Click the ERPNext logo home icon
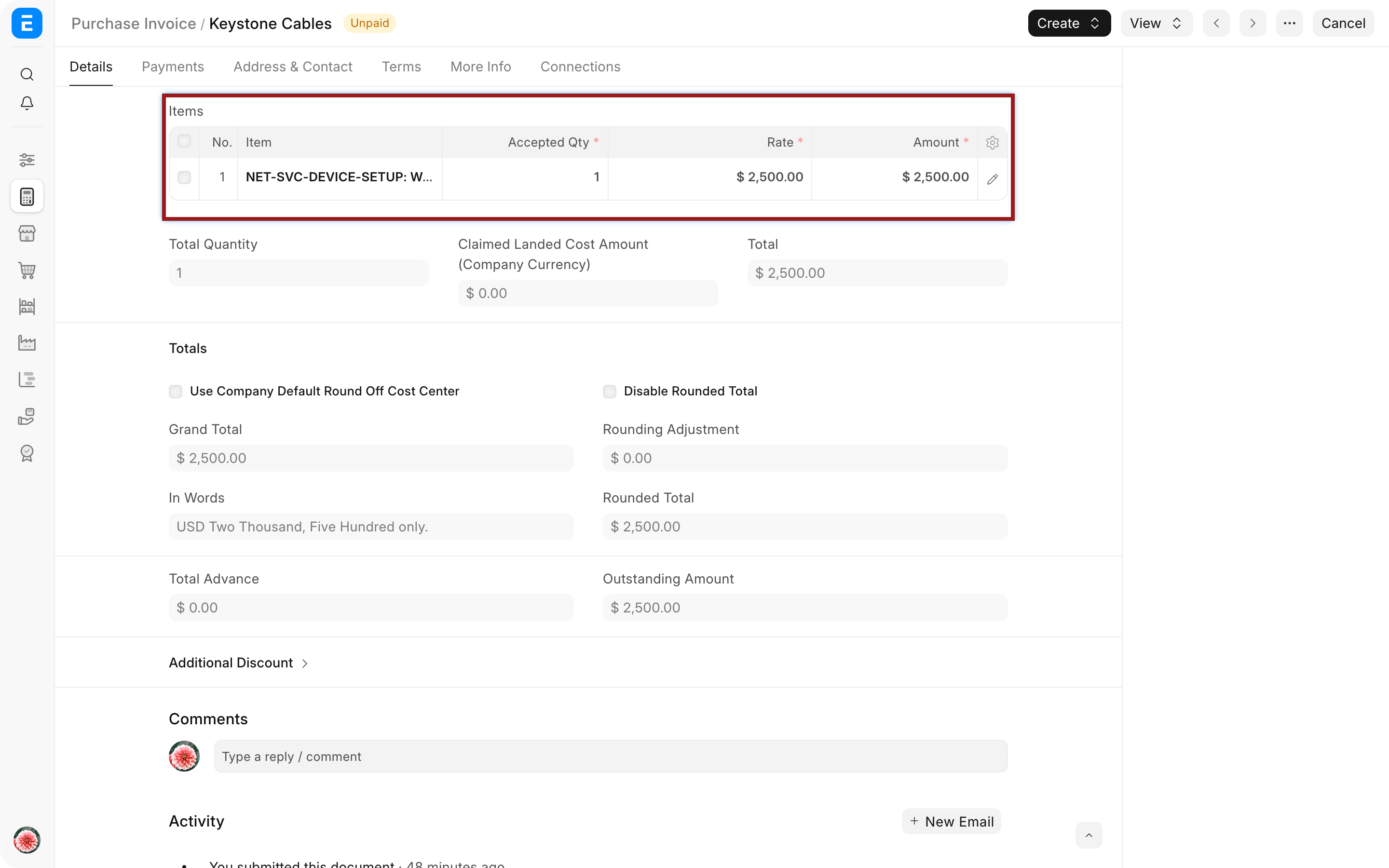 point(27,24)
